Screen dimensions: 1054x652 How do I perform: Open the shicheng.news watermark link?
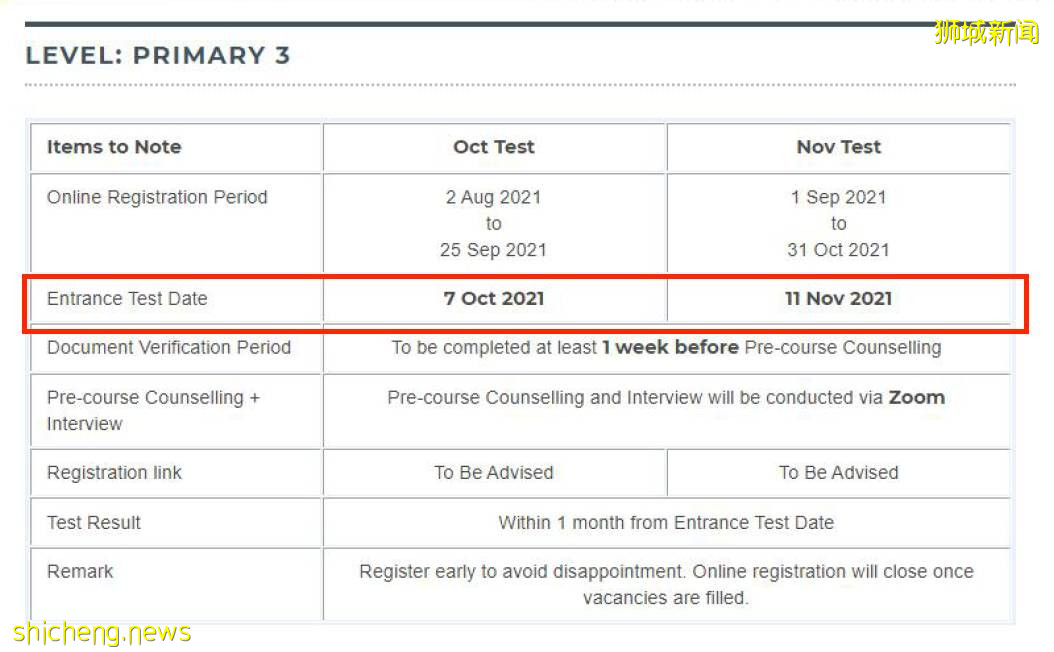[x=102, y=632]
